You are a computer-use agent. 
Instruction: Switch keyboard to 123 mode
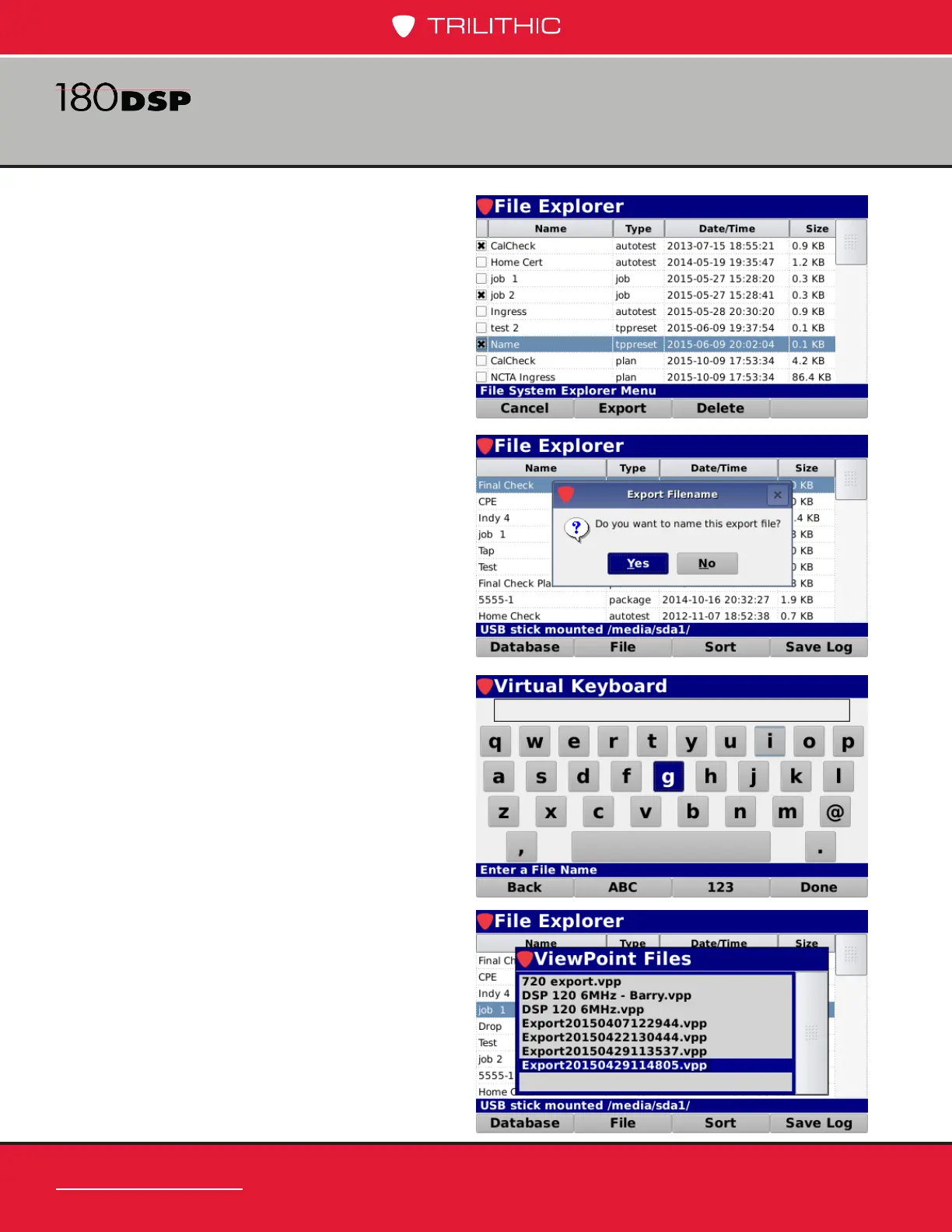[x=720, y=887]
